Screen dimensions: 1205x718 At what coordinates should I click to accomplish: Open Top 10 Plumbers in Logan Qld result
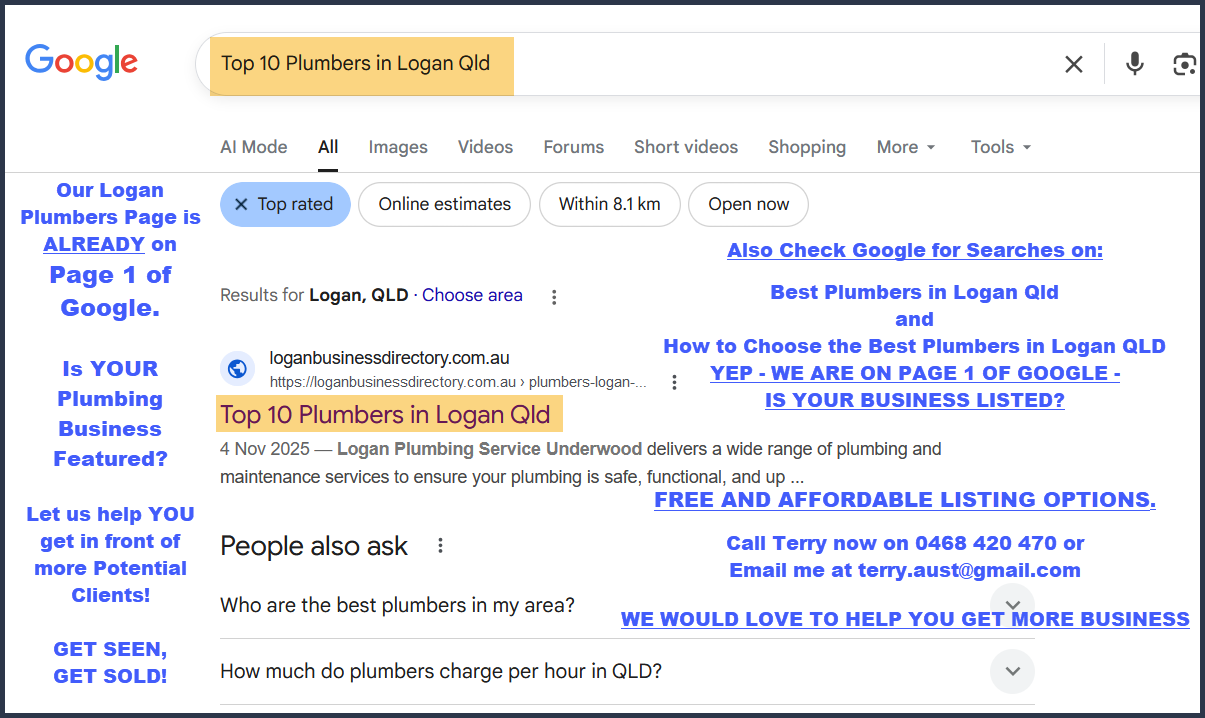(385, 414)
